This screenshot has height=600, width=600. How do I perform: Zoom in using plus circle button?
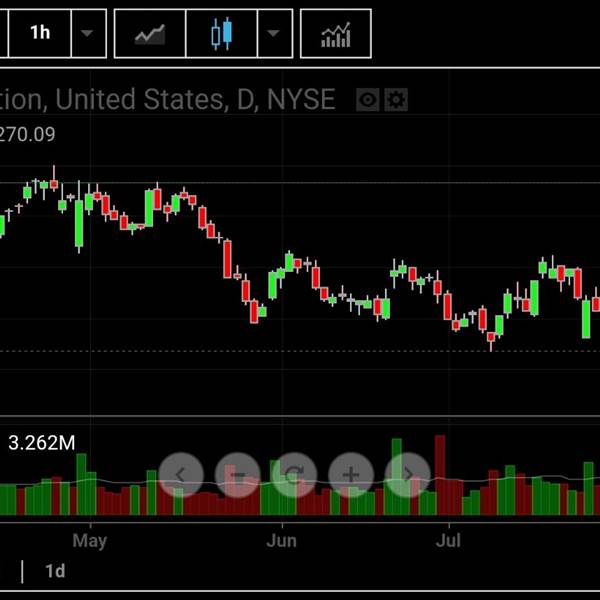[x=351, y=475]
